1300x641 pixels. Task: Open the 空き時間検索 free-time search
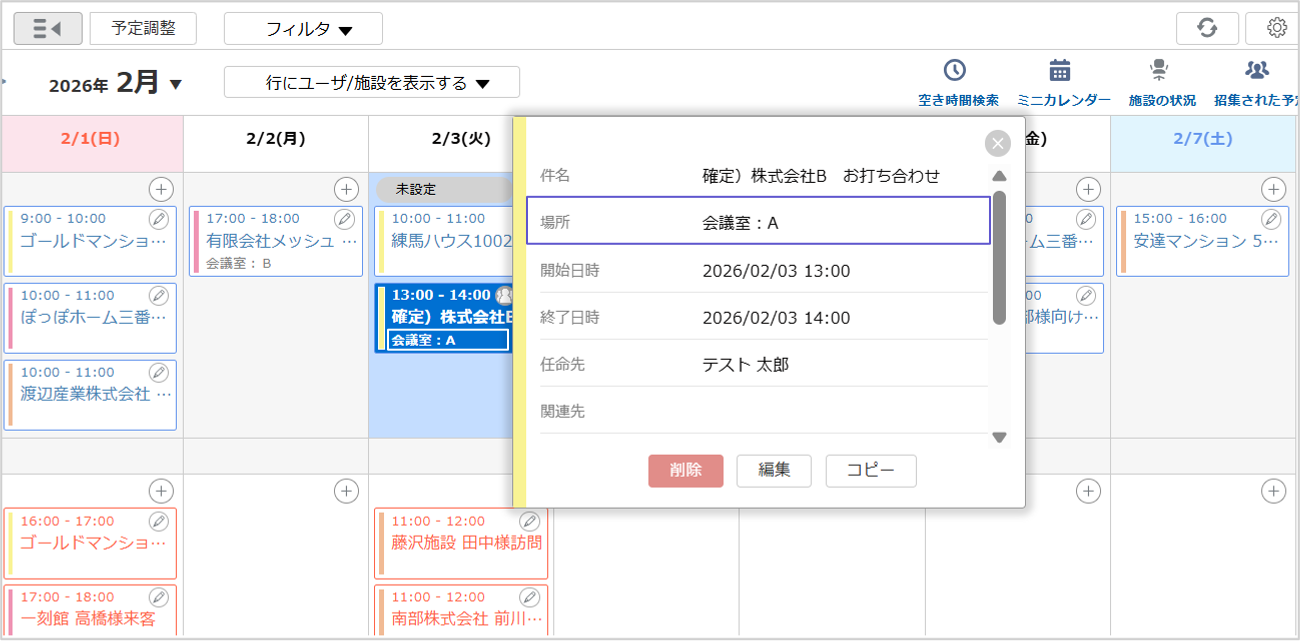(957, 82)
